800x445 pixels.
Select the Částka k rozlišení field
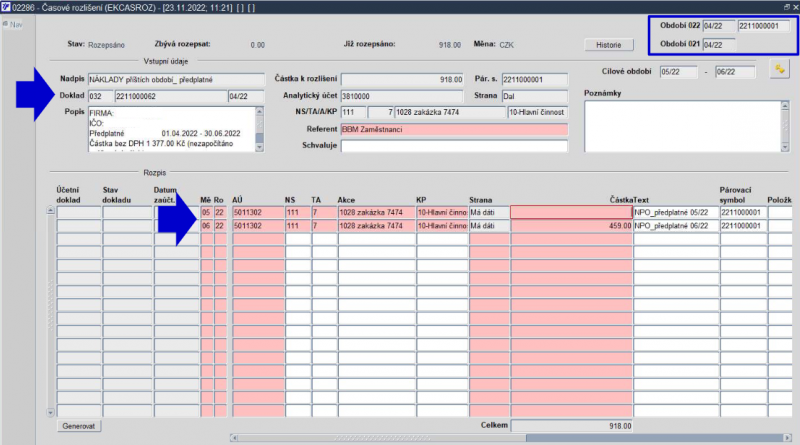(402, 80)
